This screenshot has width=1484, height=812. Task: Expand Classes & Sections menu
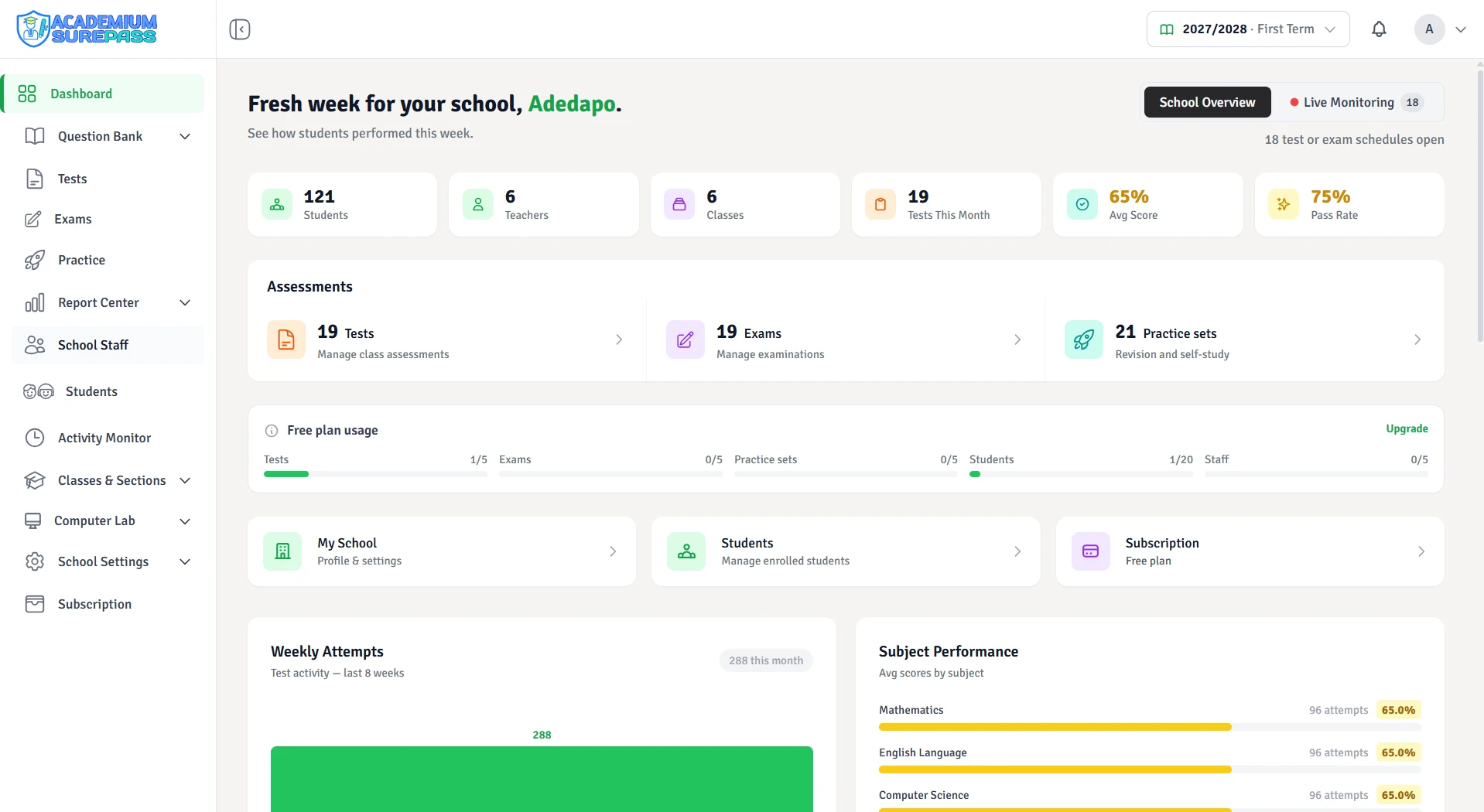coord(108,480)
